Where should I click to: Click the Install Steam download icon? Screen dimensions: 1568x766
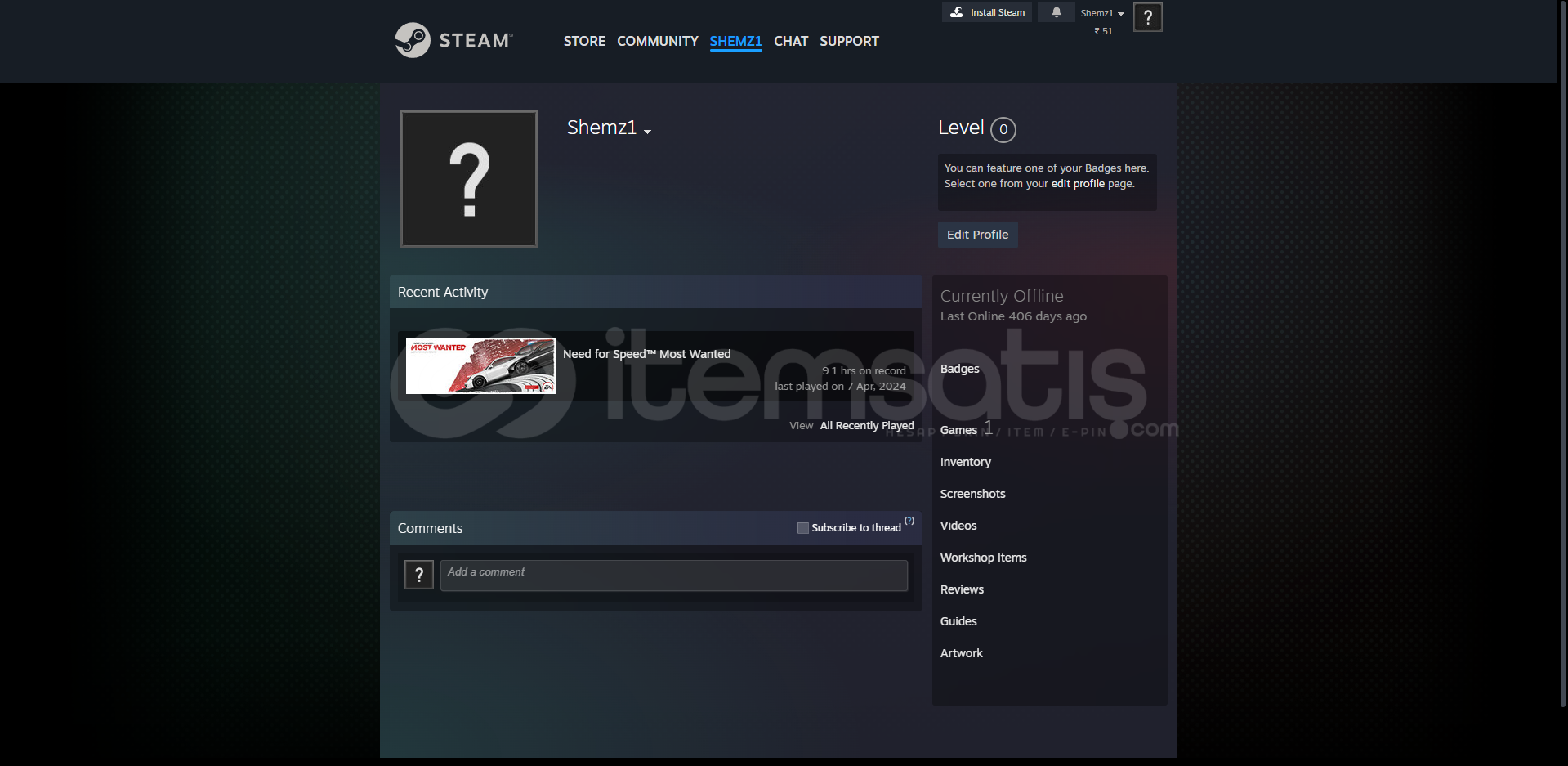pos(957,12)
